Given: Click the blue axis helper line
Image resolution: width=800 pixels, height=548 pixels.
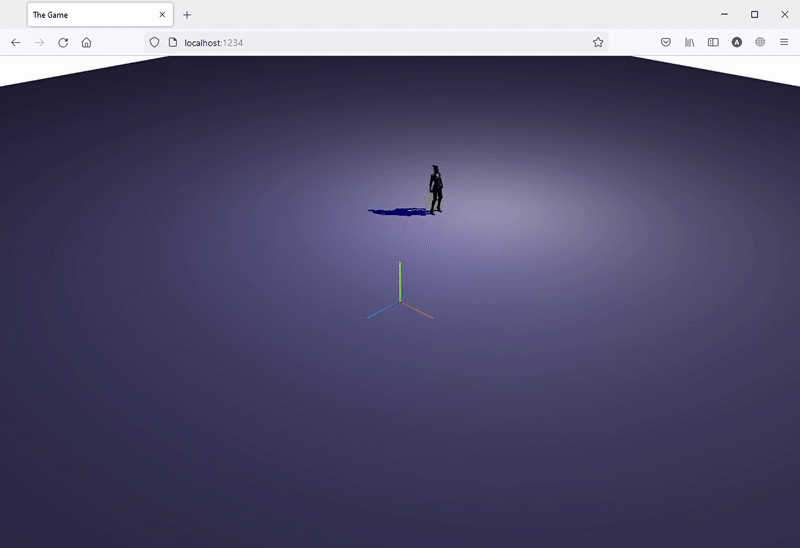Looking at the screenshot, I should point(383,310).
